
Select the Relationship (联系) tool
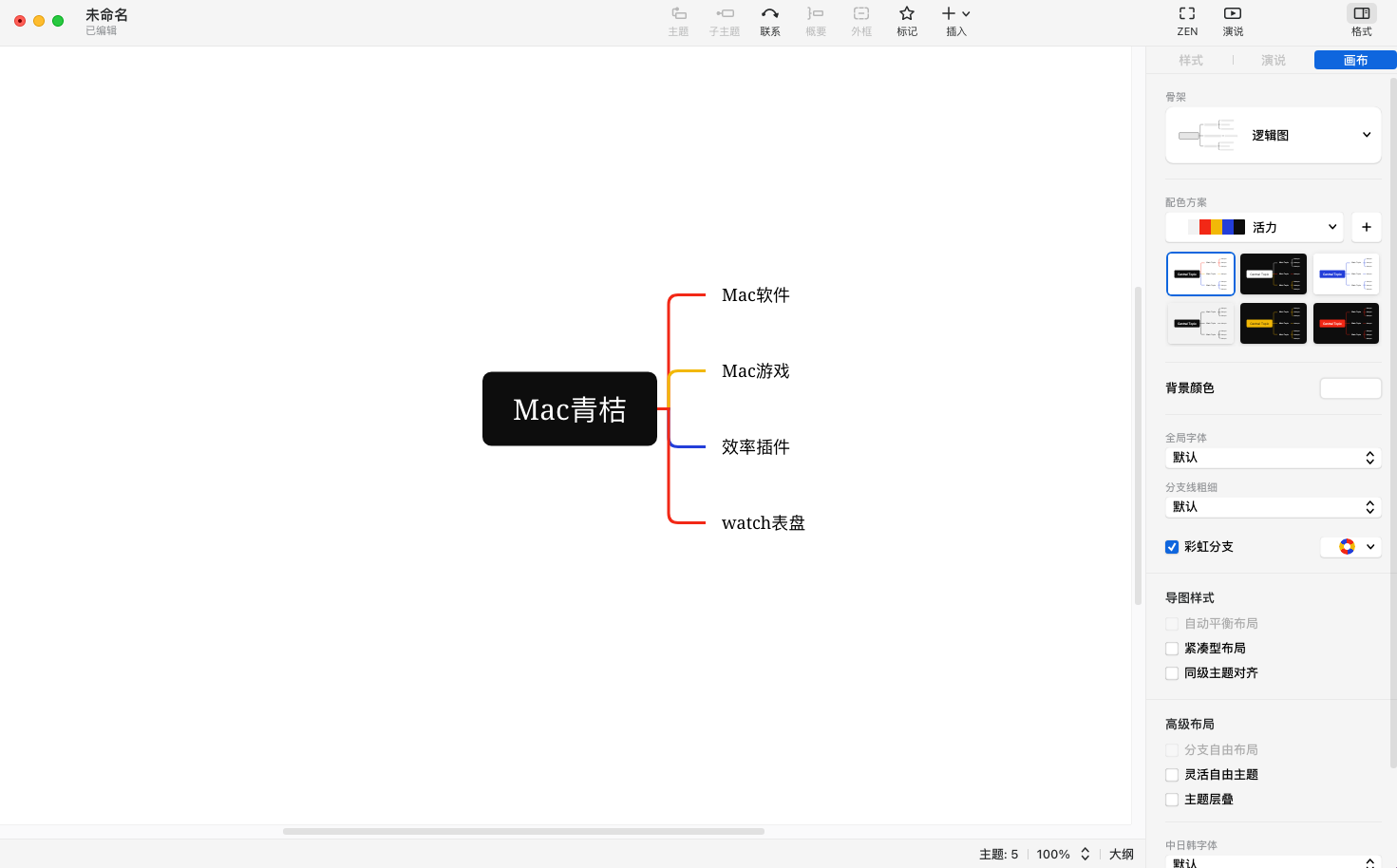coord(770,14)
